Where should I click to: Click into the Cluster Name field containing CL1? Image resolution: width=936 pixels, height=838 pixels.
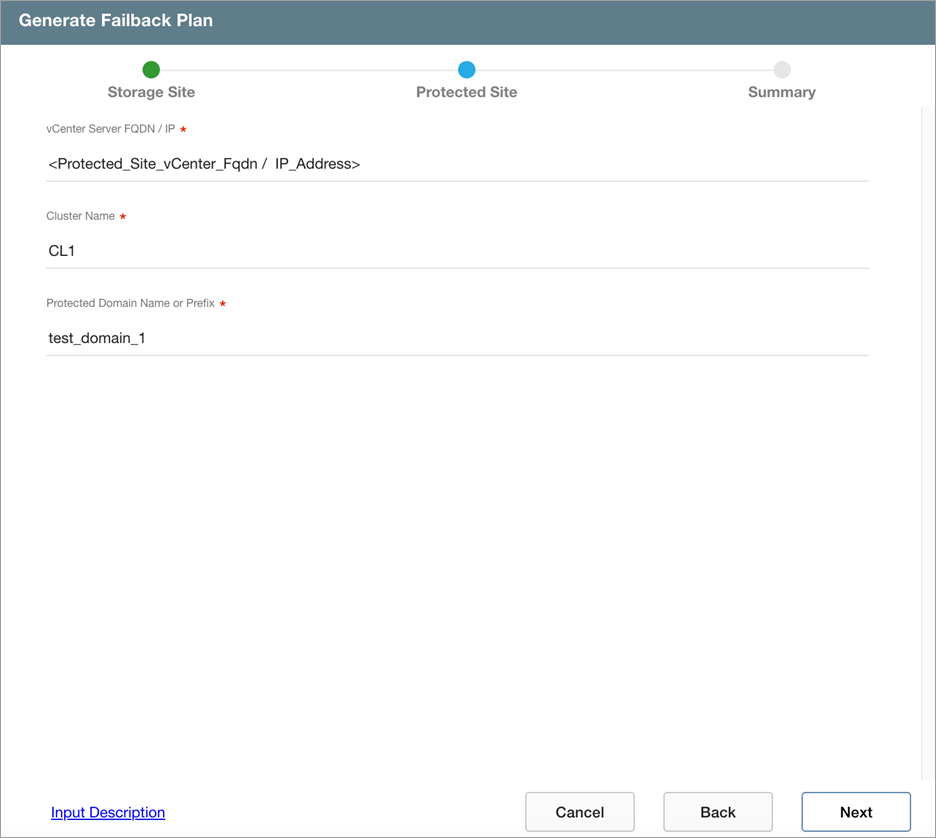pos(457,251)
